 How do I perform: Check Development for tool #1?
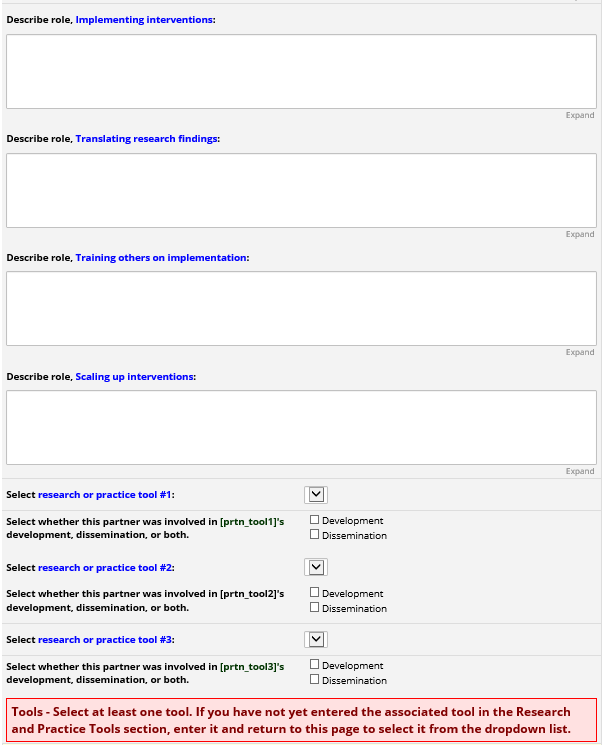[x=315, y=520]
